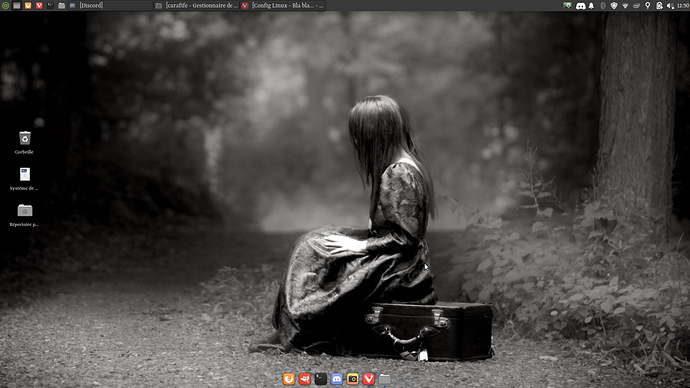The width and height of the screenshot is (690, 388).
Task: Click the Discord tray icon in top panel
Action: pyautogui.click(x=580, y=6)
